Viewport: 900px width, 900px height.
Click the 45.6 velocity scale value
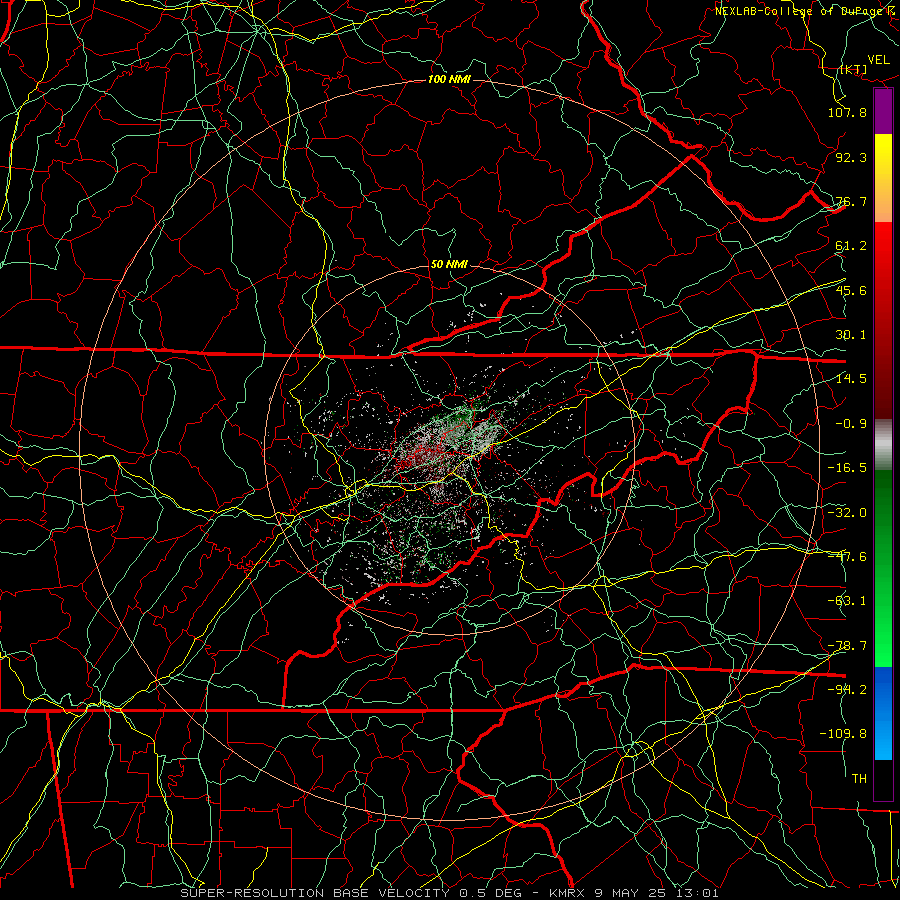851,290
